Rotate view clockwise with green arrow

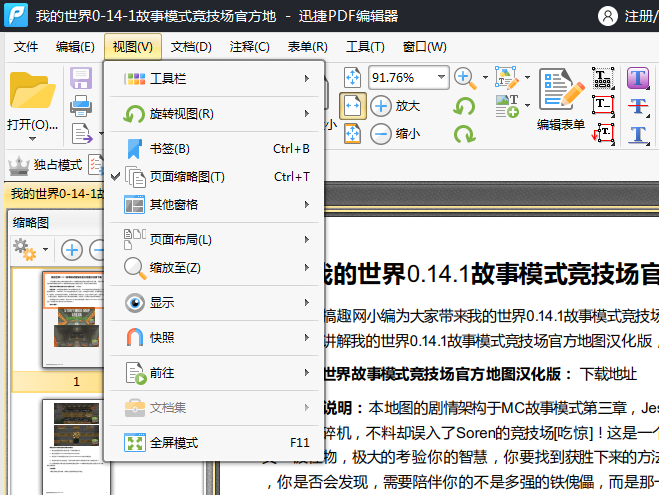(x=464, y=134)
